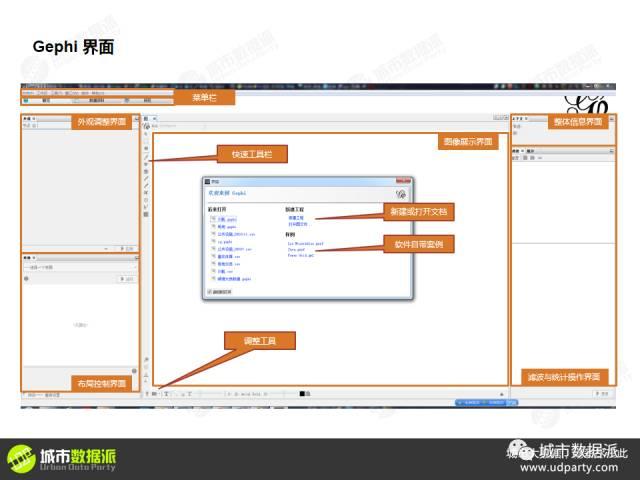
Task: Click the edge thickness slider
Action: tap(211, 394)
